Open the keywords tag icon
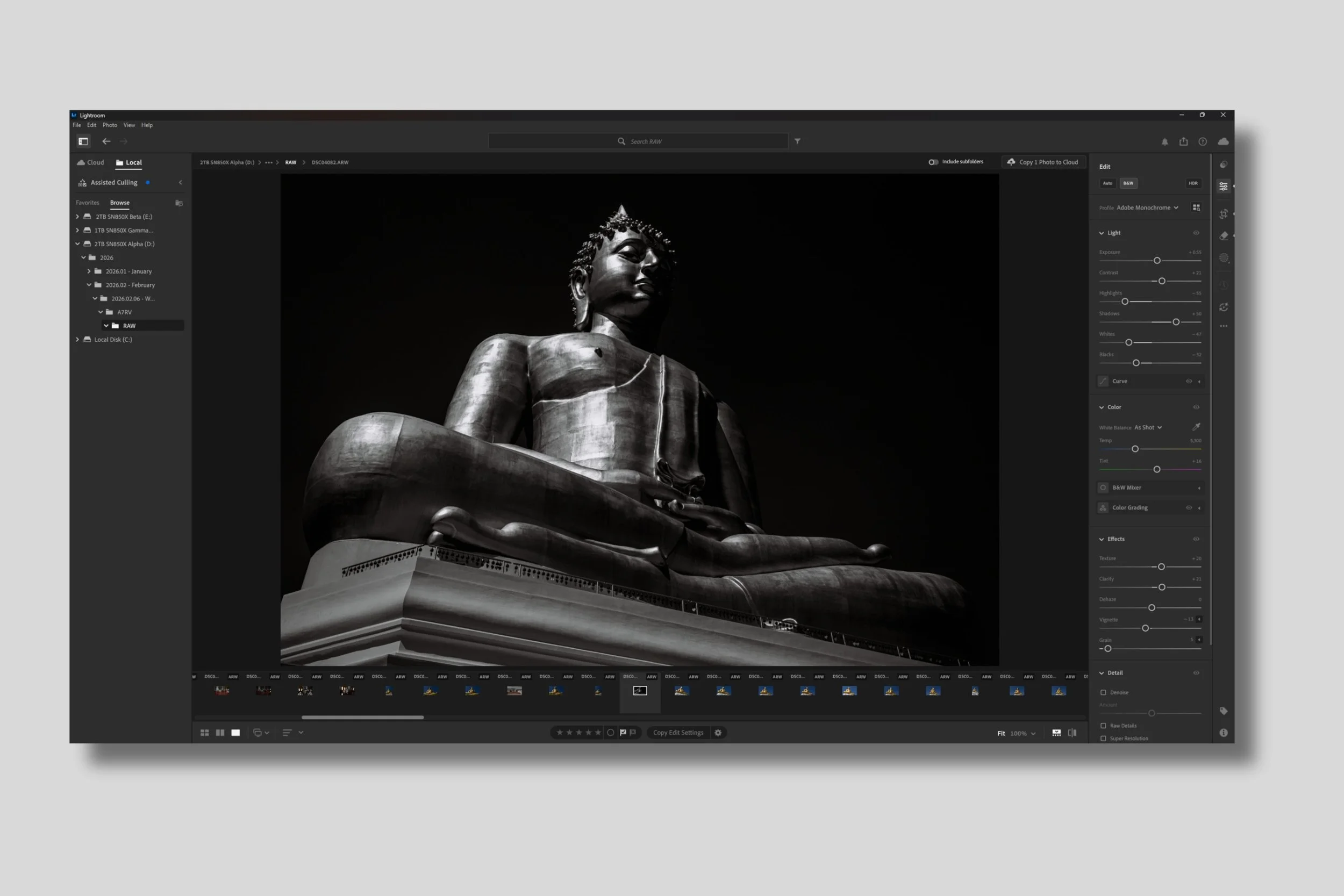Viewport: 1344px width, 896px height. click(1223, 711)
